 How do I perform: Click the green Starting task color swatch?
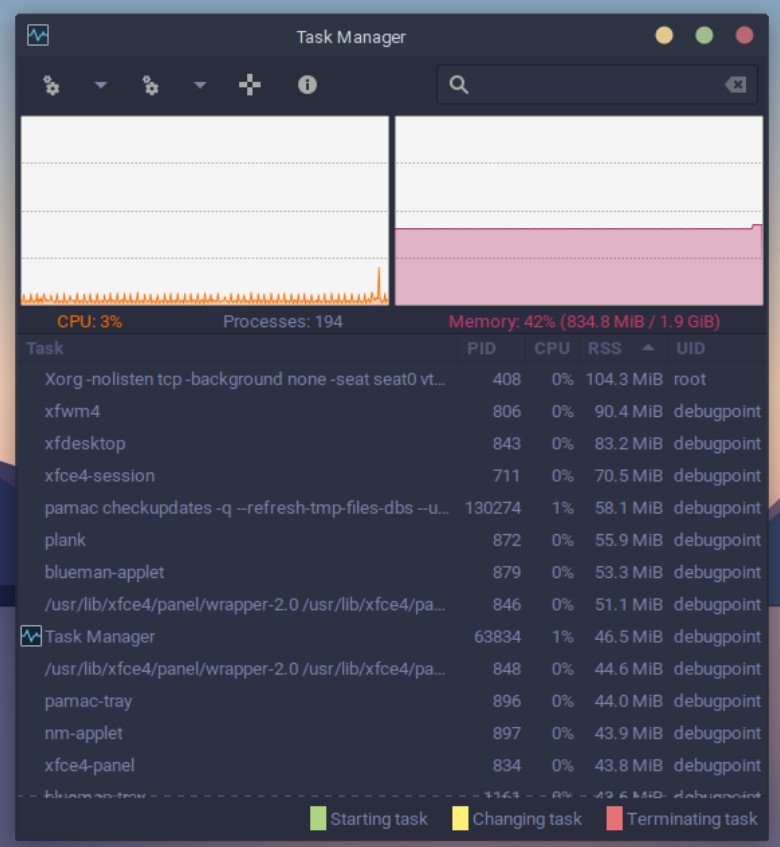pos(318,819)
